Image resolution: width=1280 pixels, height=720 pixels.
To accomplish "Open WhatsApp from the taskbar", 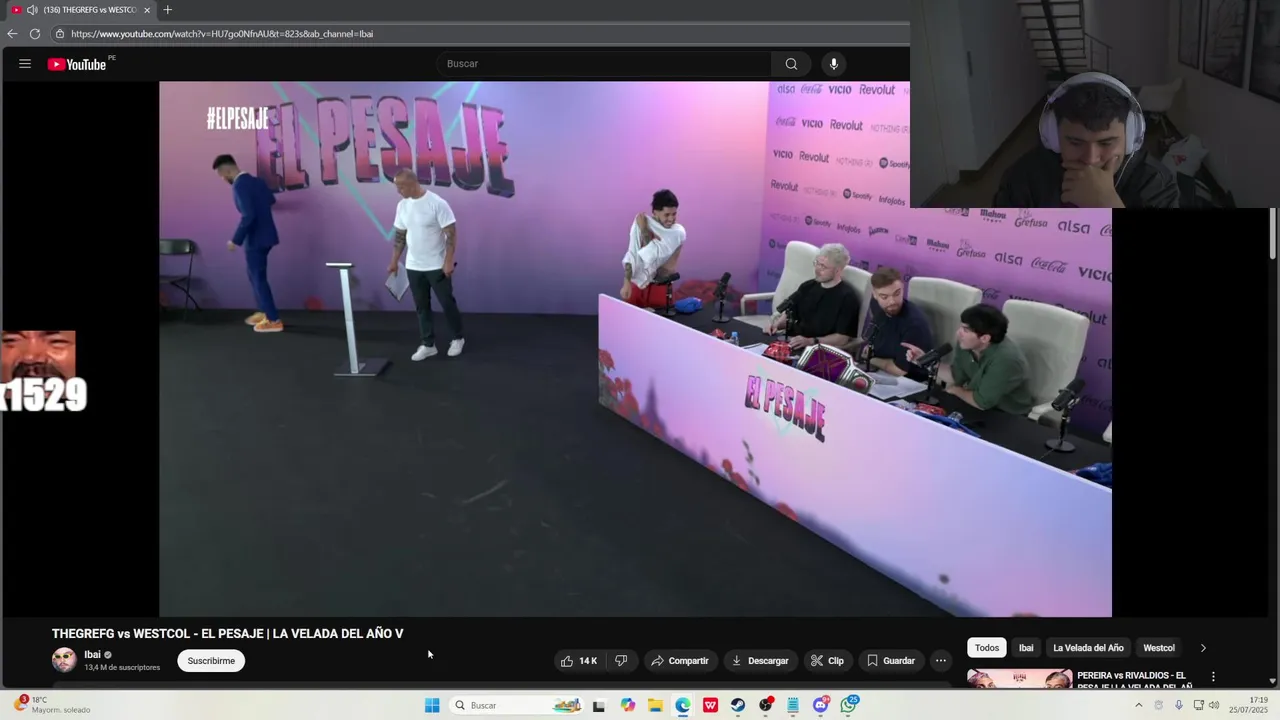I will 849,705.
